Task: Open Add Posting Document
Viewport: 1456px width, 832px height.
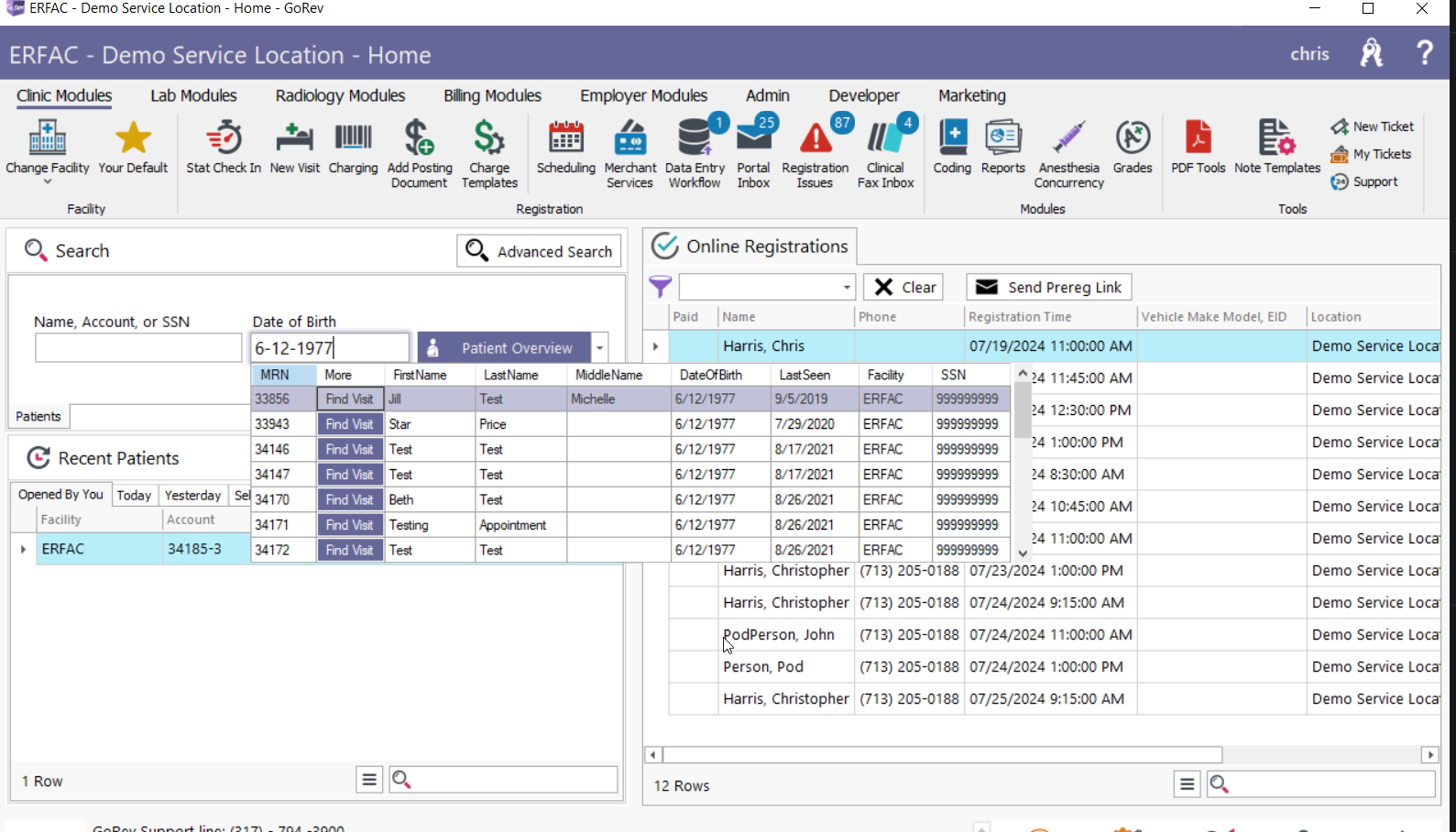Action: pos(420,154)
